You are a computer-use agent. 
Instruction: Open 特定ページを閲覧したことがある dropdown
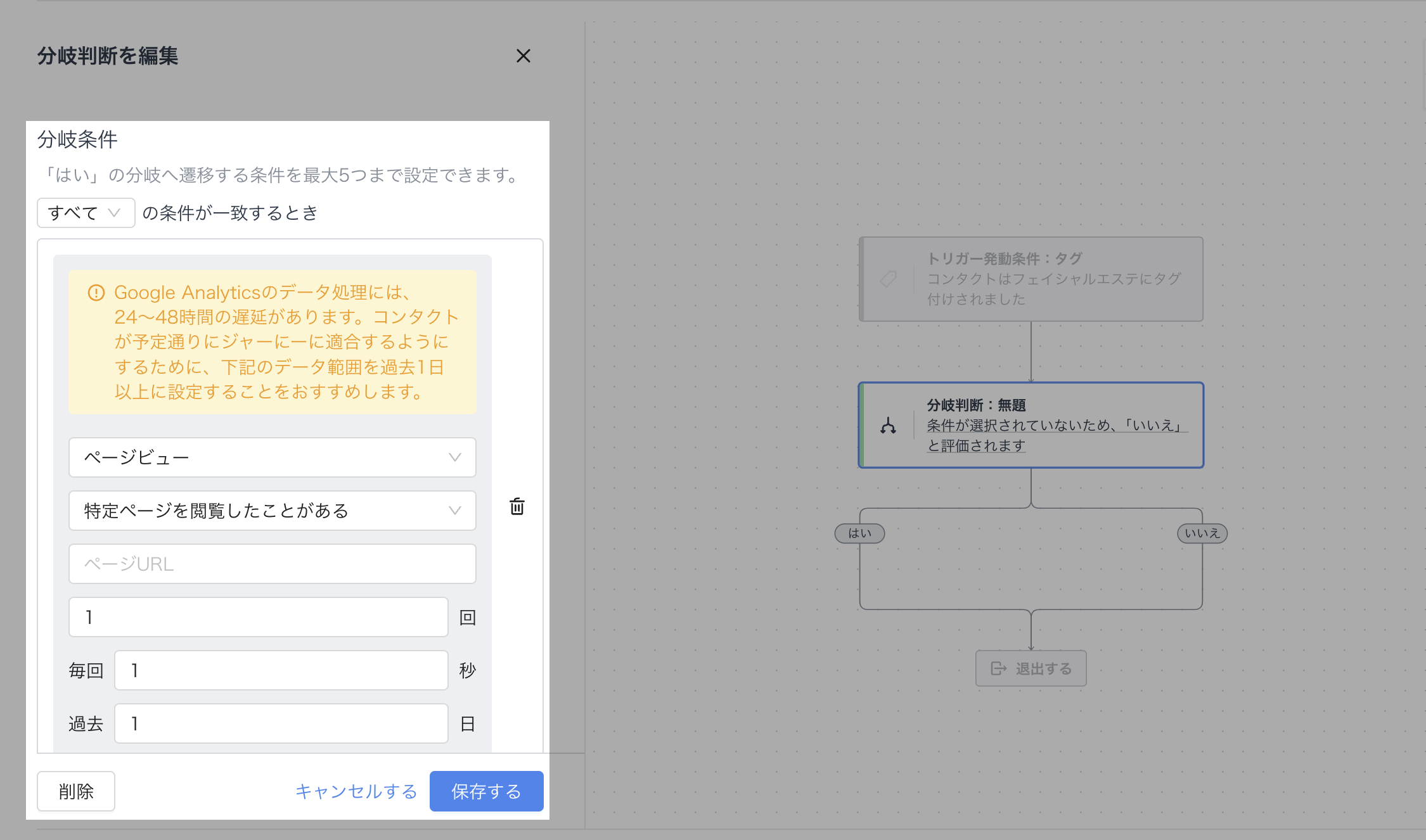(272, 511)
